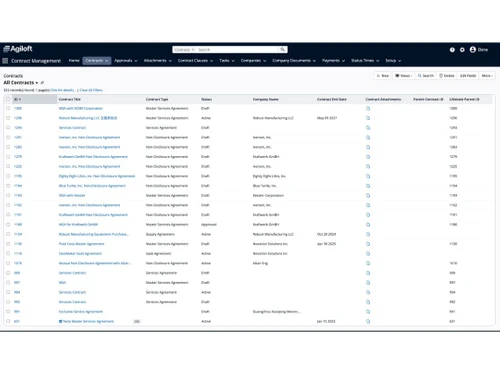Click the magnifier icon of the toolbar Search button

click(x=420, y=76)
